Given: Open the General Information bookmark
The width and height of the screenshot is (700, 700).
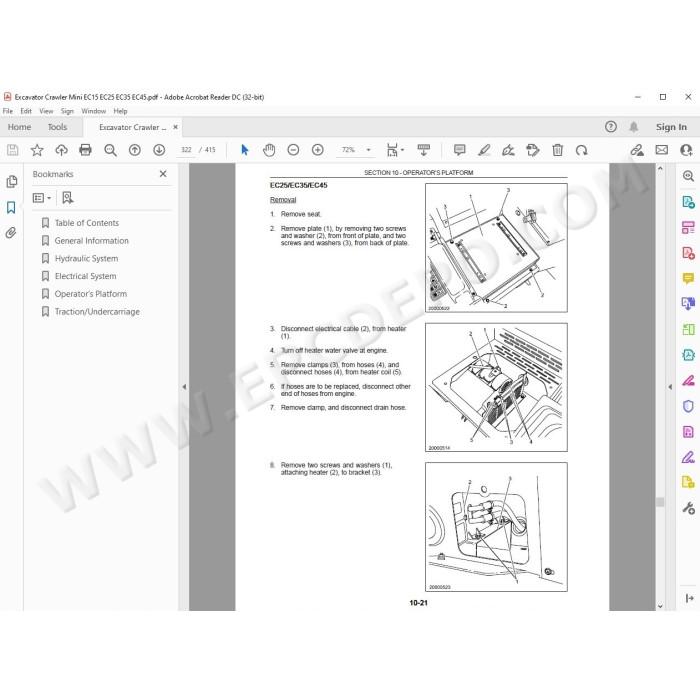Looking at the screenshot, I should [x=91, y=241].
